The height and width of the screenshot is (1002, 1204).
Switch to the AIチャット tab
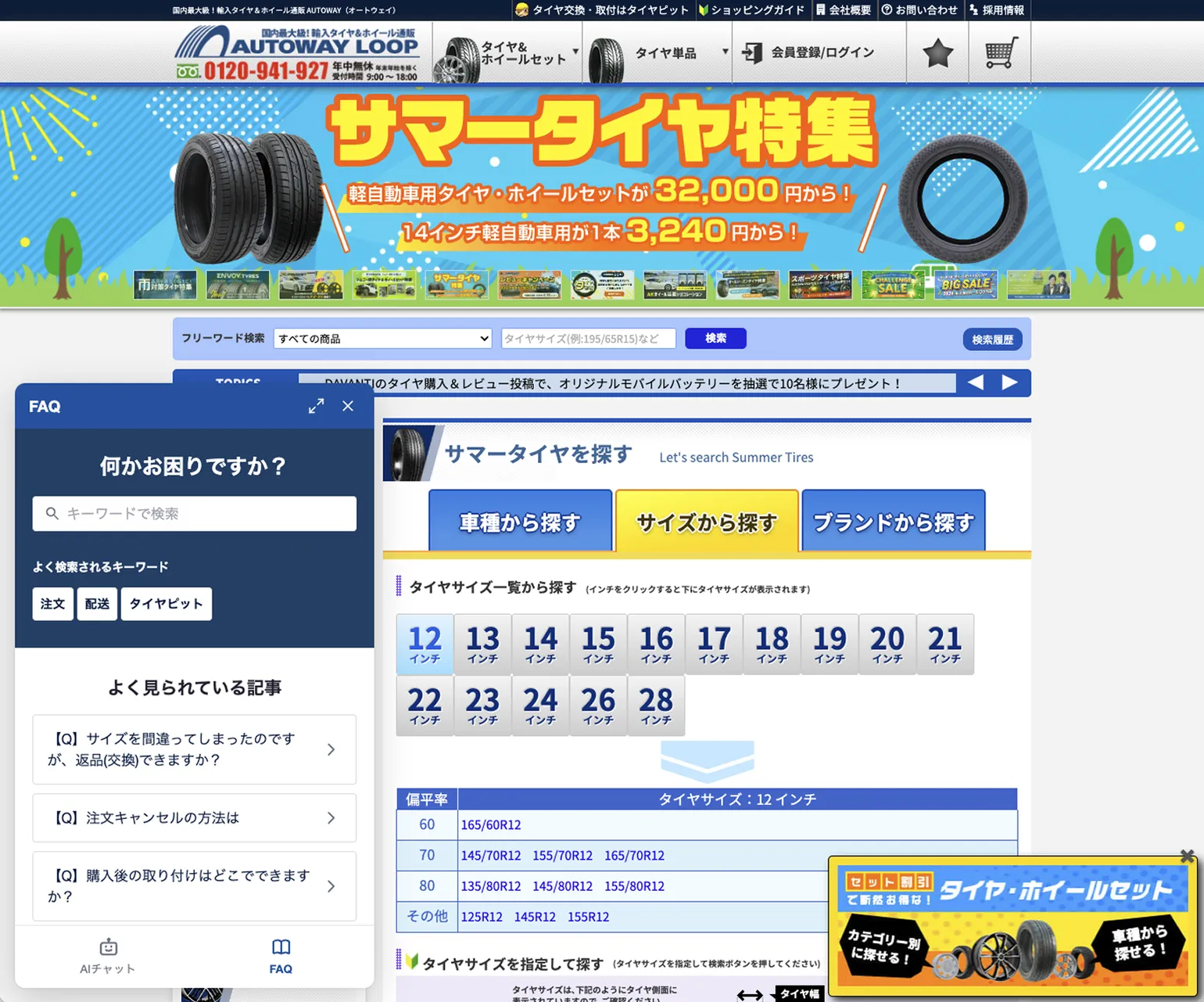[x=108, y=957]
